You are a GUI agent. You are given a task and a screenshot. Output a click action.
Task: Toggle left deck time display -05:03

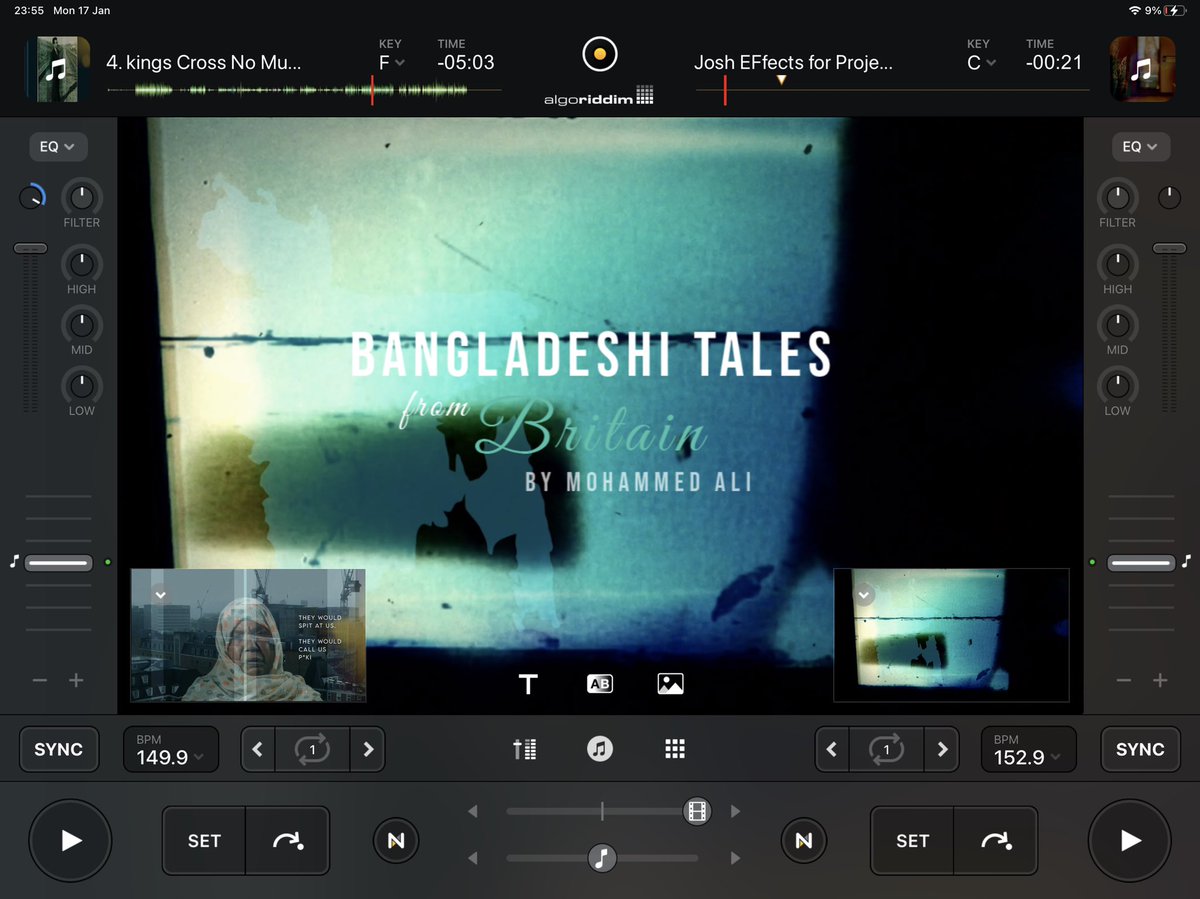[x=466, y=62]
